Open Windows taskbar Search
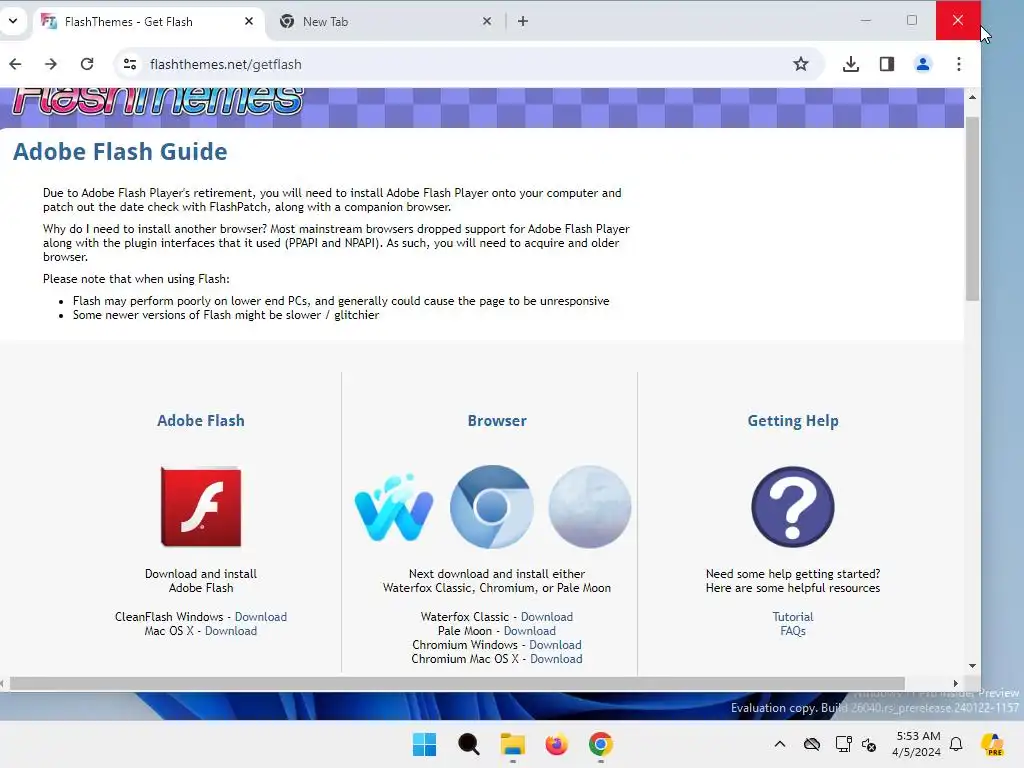This screenshot has height=768, width=1024. [x=468, y=744]
